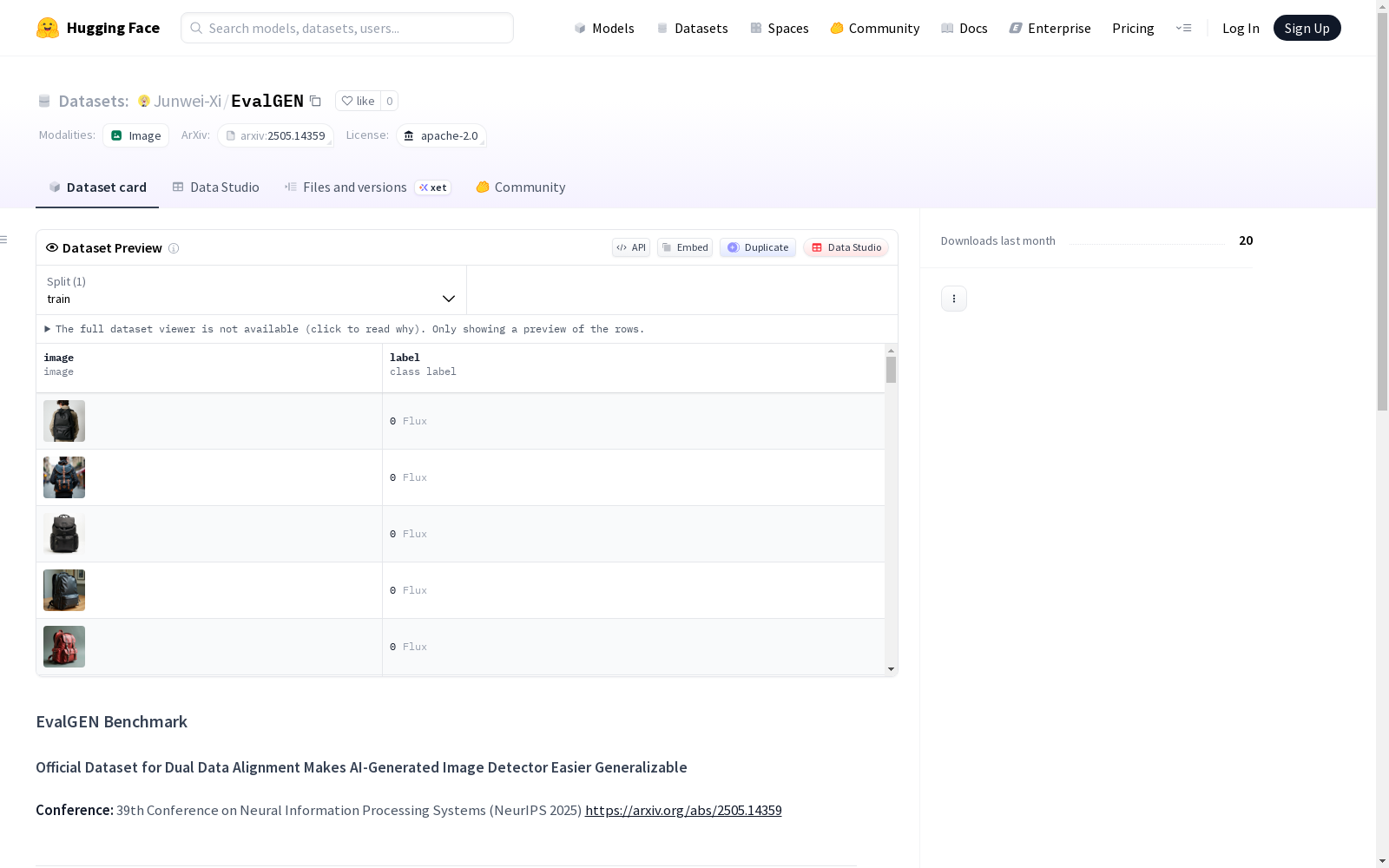The image size is (1389, 868).
Task: Go to Models in the top navigation
Action: [x=604, y=28]
